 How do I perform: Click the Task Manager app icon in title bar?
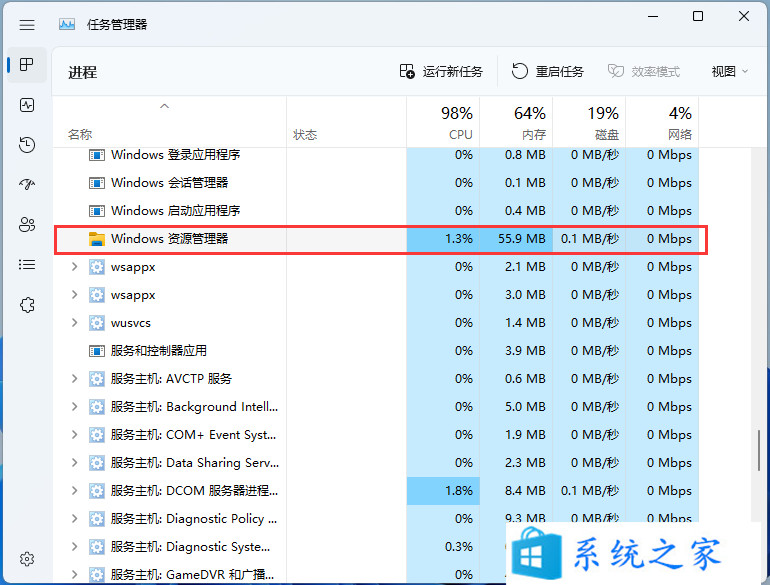click(67, 24)
